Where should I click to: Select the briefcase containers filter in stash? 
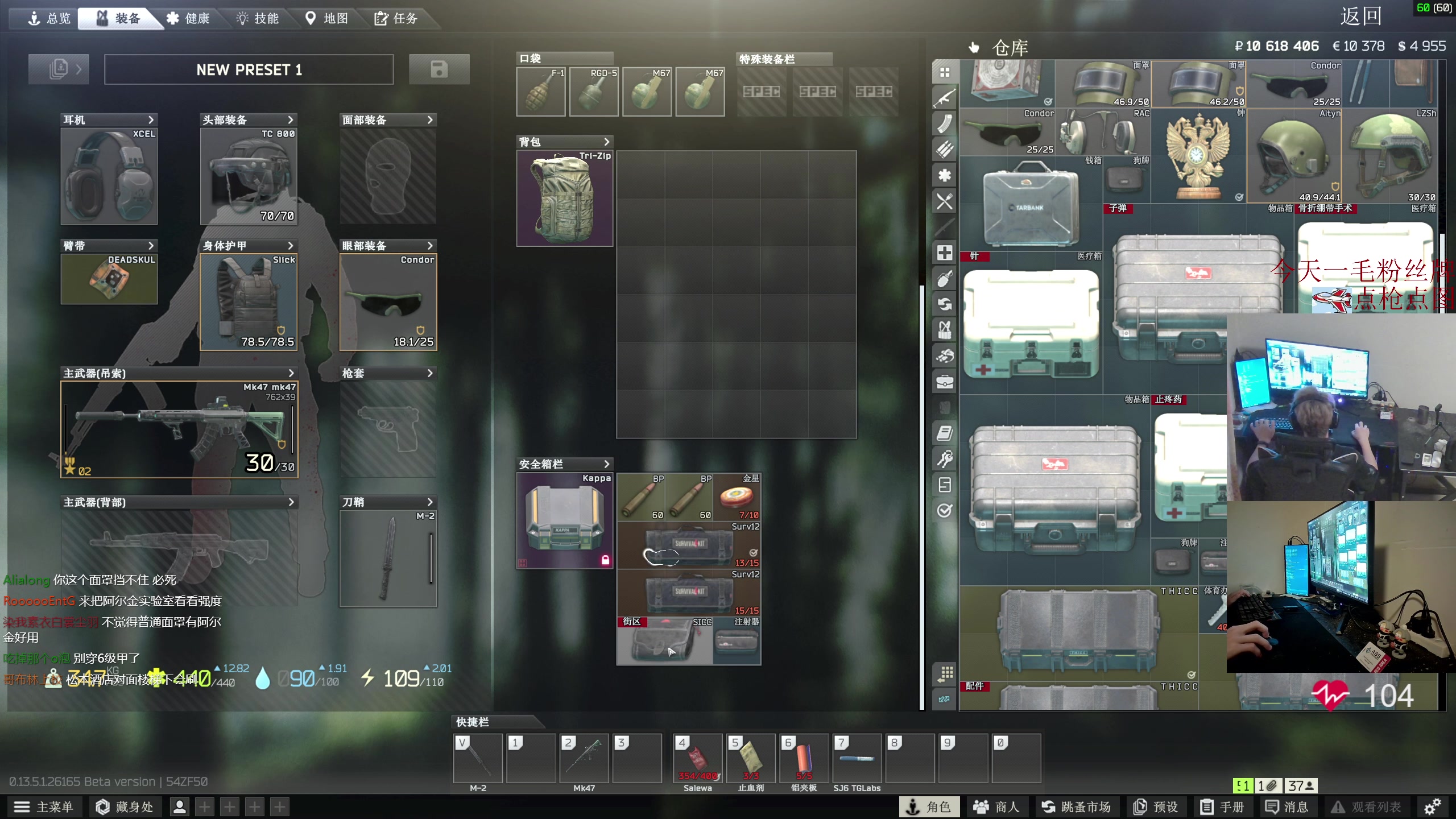[x=945, y=382]
